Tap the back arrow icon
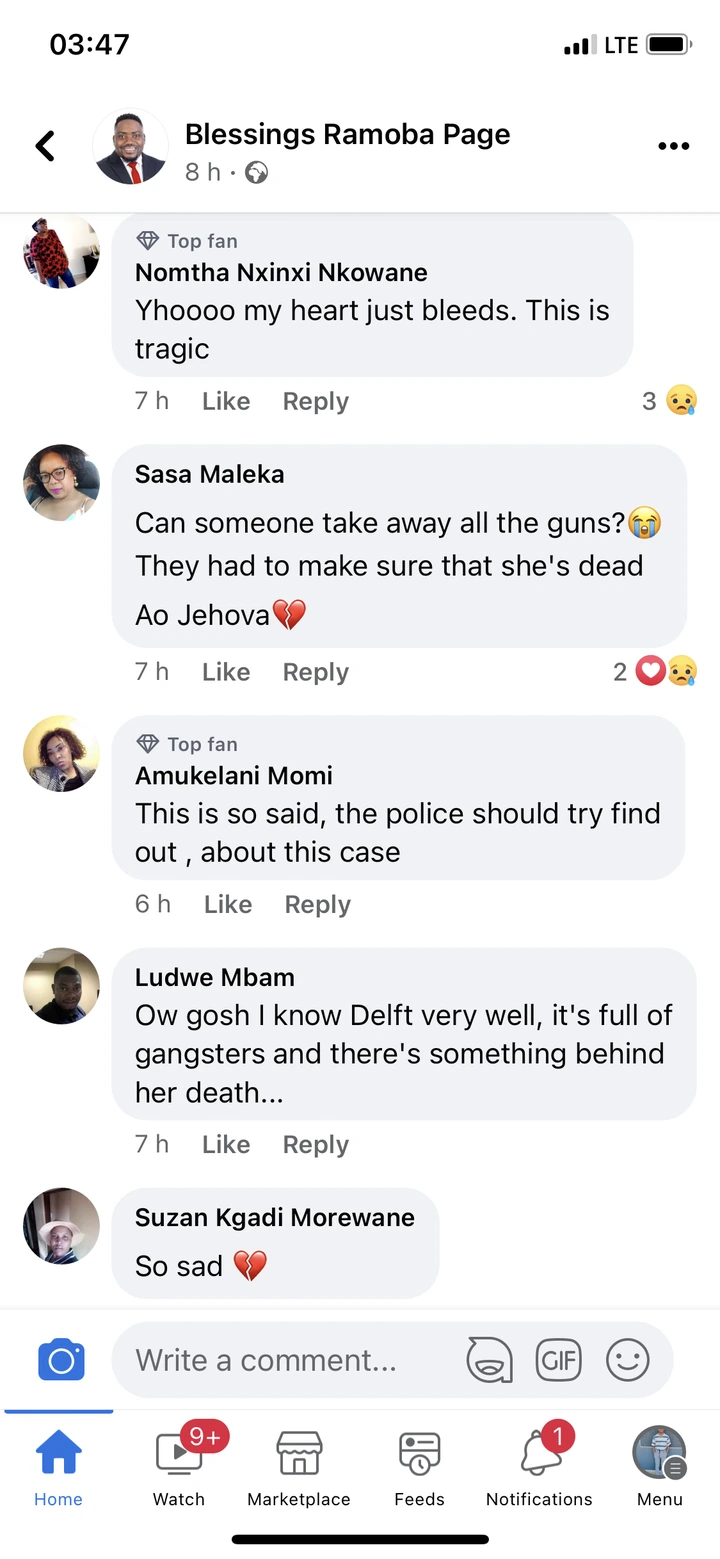This screenshot has height=1559, width=720. (x=45, y=146)
